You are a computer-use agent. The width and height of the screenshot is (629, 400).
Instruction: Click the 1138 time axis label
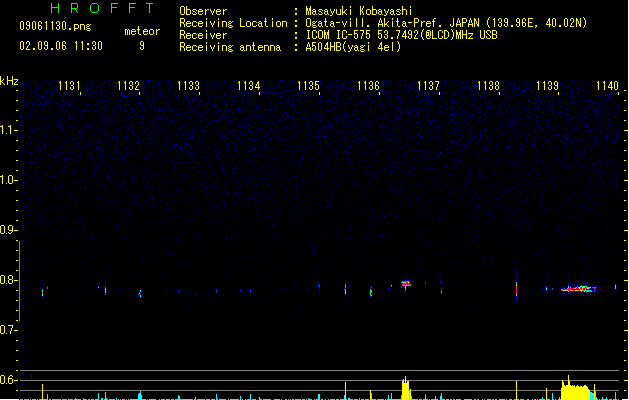click(x=488, y=86)
